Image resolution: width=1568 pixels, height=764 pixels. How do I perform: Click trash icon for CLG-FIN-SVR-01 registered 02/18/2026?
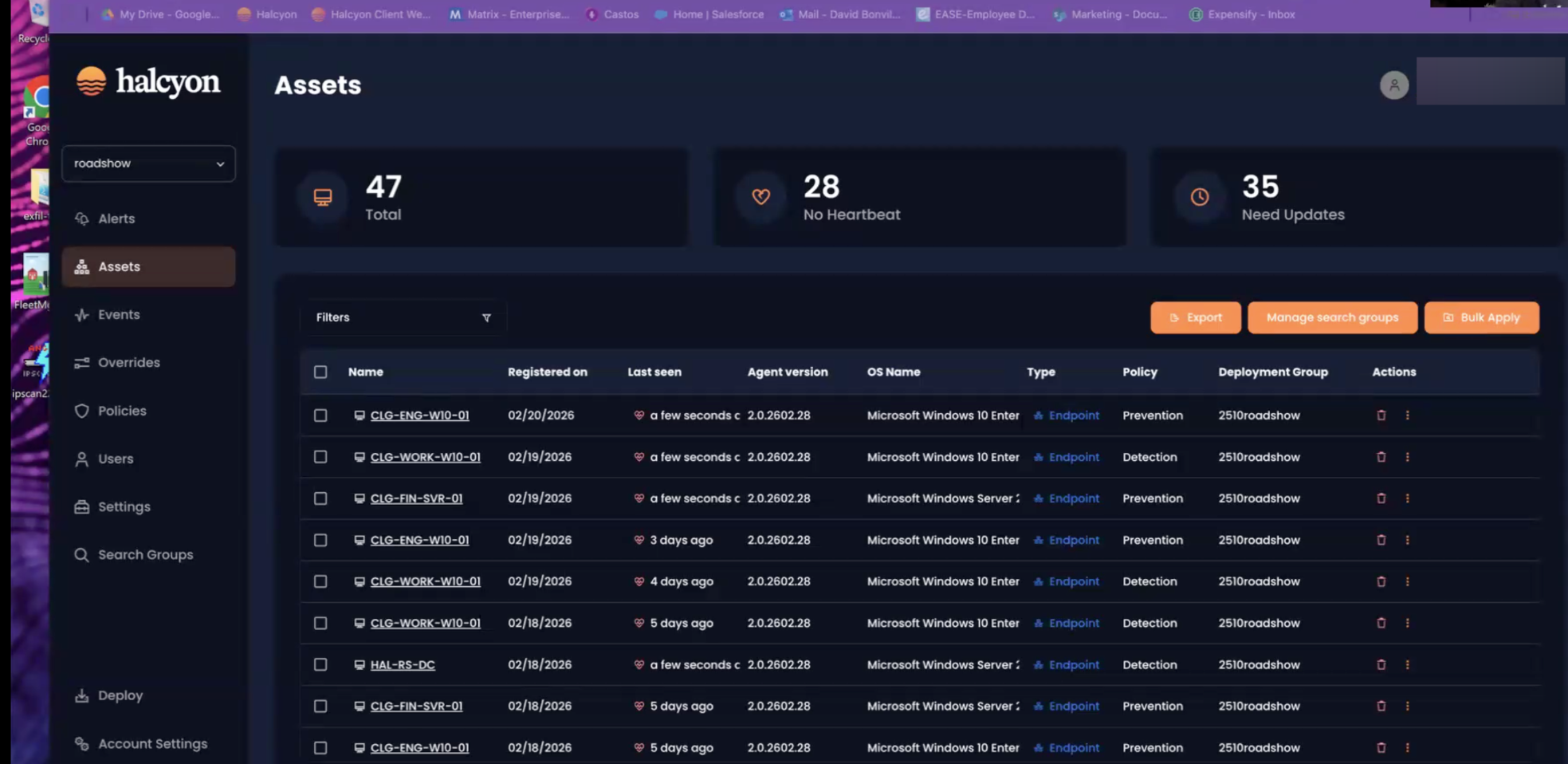(1381, 706)
